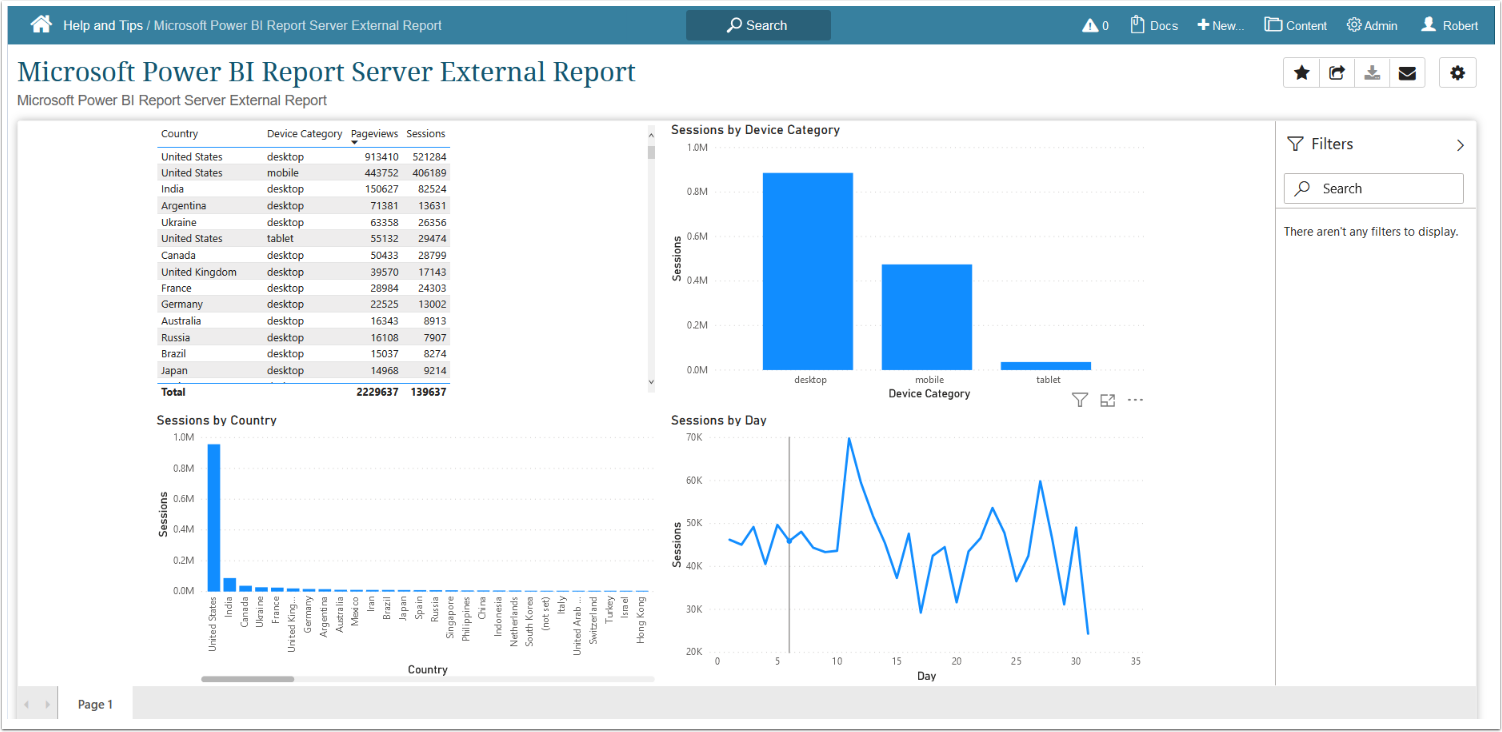Open the Admin menu
Screen dimensions: 1502x732
(x=1372, y=25)
